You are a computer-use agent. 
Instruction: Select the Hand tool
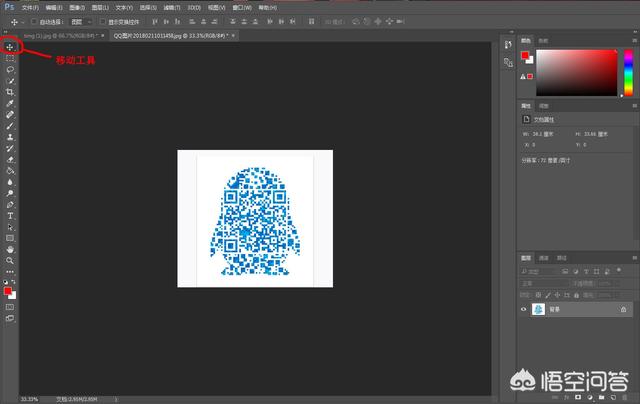click(x=10, y=249)
